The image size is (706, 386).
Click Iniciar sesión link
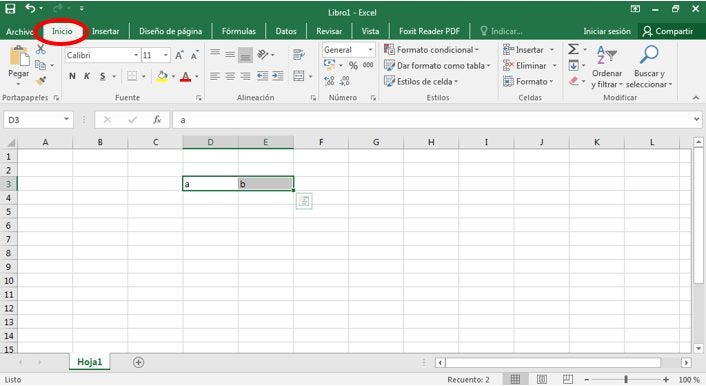tap(607, 31)
